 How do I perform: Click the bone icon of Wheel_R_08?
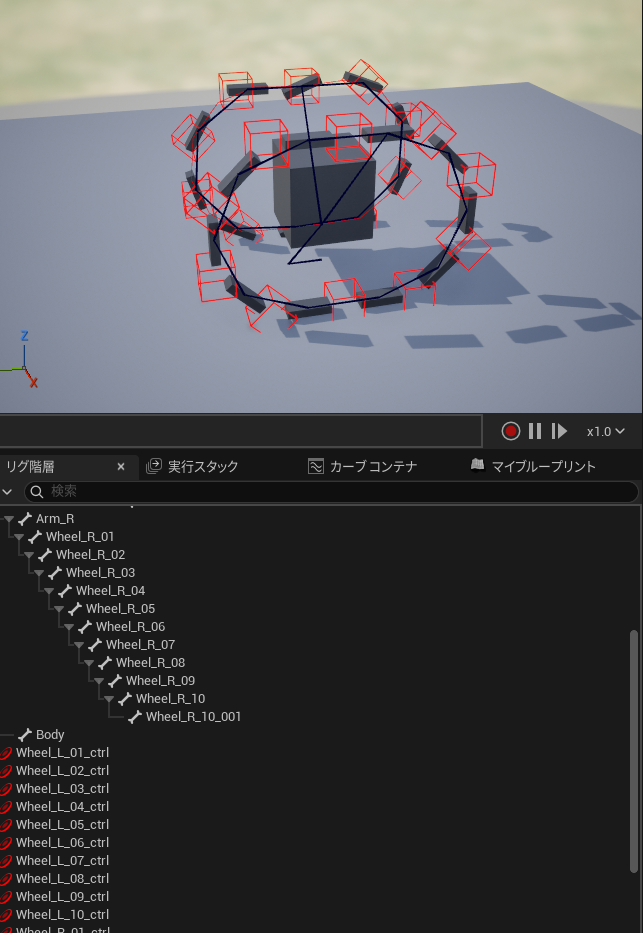pyautogui.click(x=105, y=662)
